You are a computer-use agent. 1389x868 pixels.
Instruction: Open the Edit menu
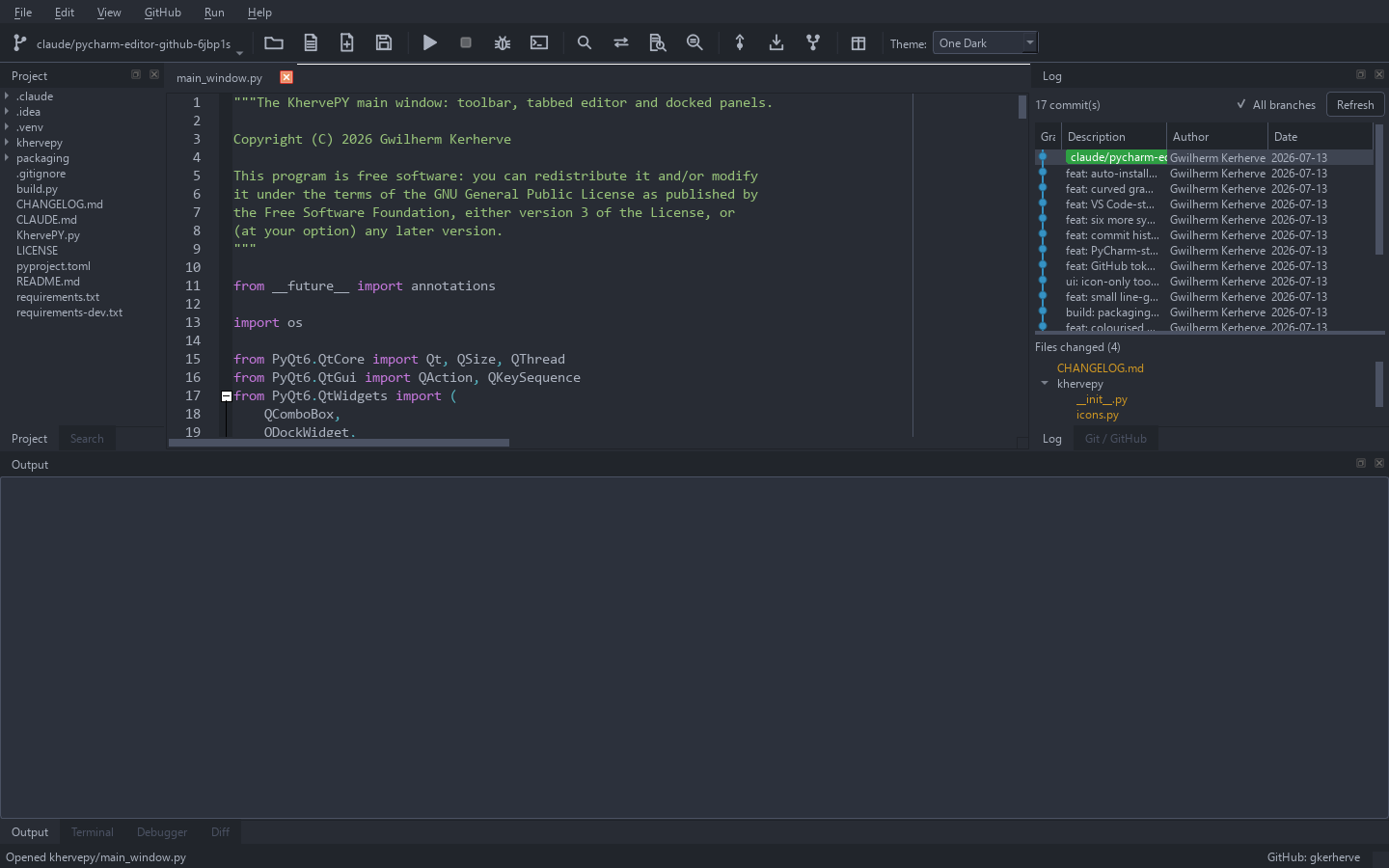coord(65,12)
